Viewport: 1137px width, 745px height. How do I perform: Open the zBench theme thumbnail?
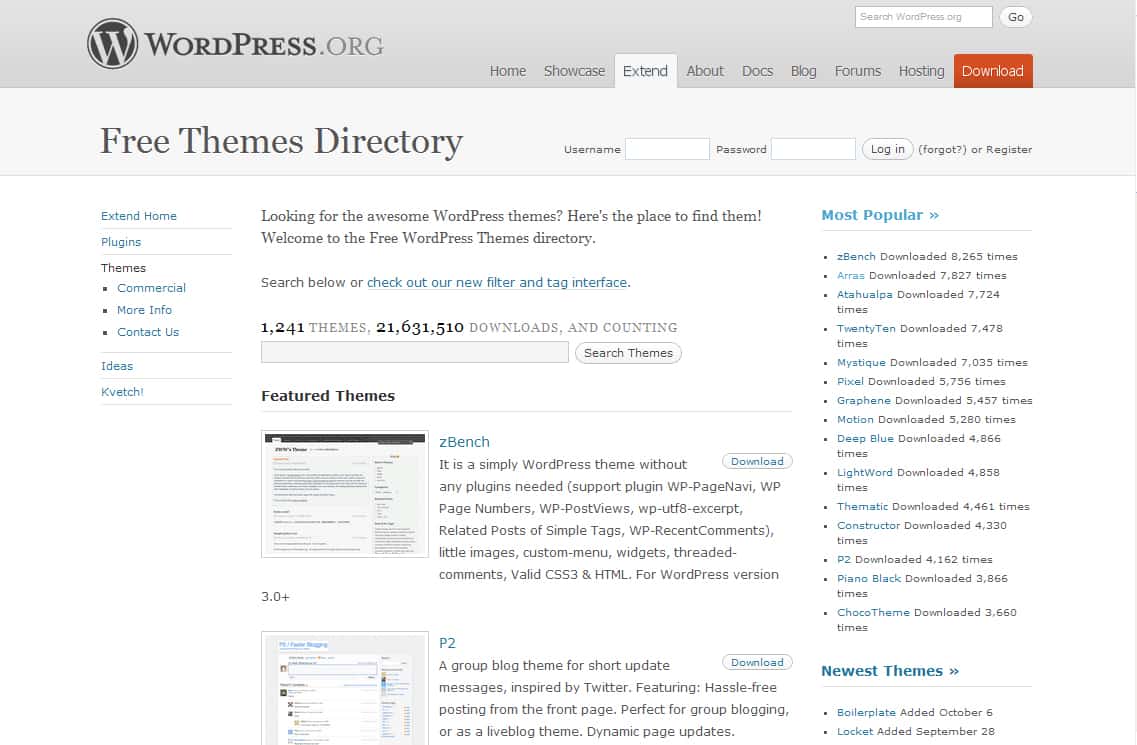[x=344, y=494]
